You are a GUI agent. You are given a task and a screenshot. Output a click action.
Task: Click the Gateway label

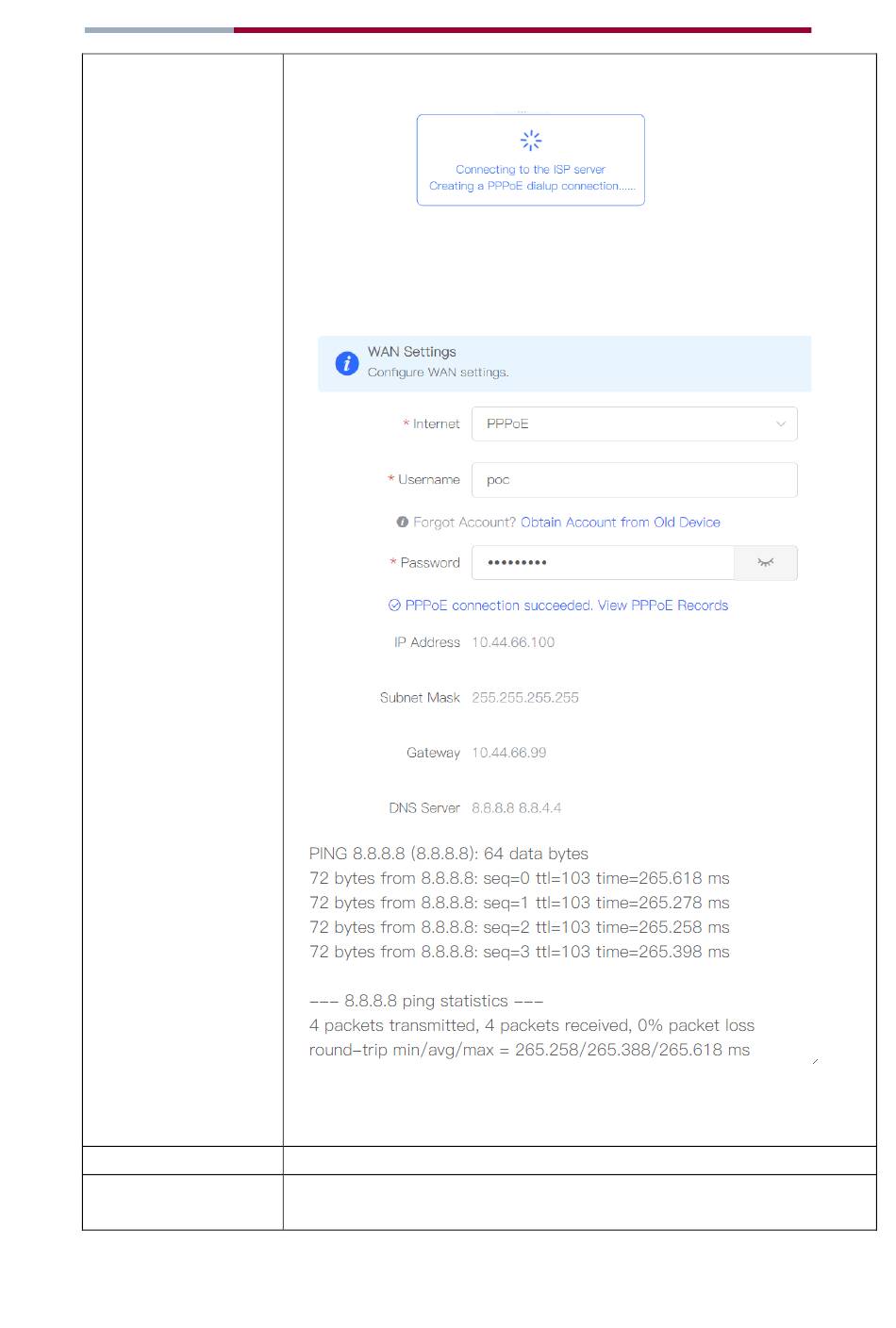tap(433, 753)
